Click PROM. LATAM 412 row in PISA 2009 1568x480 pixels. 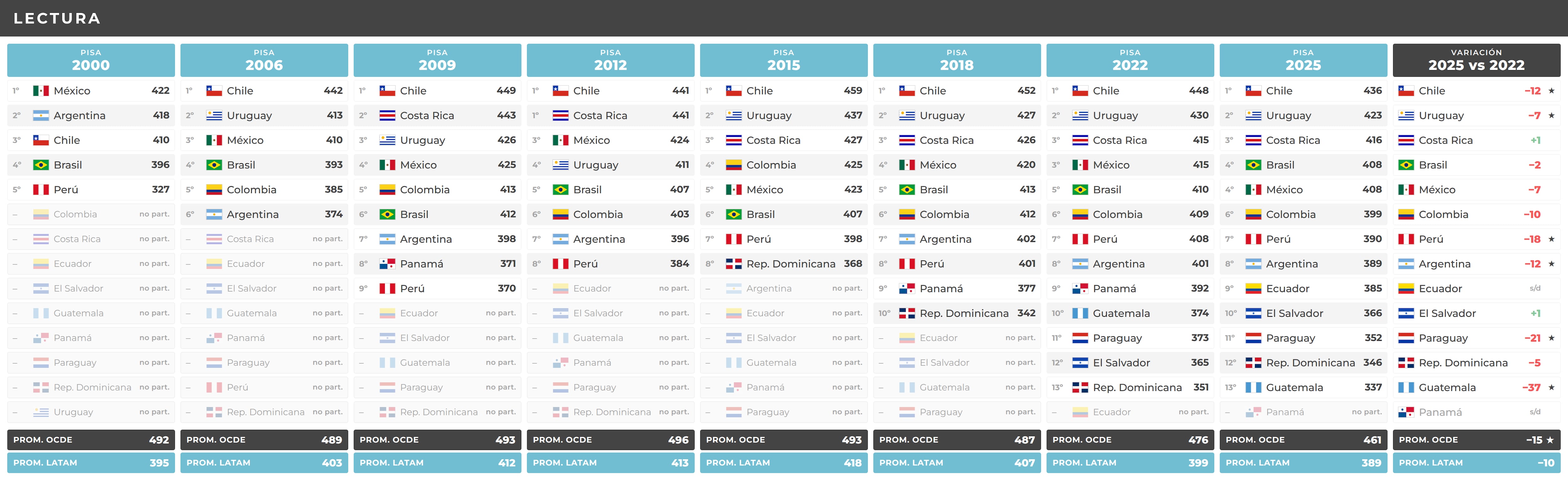click(437, 463)
